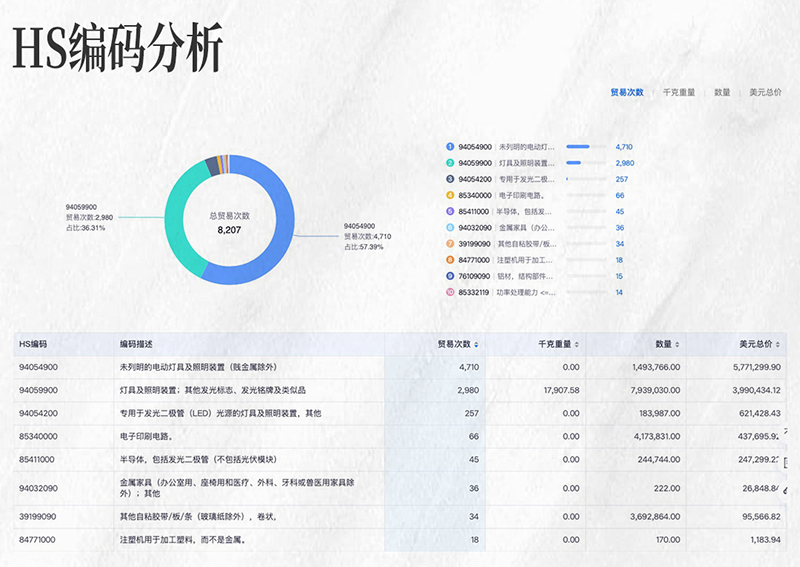The height and width of the screenshot is (567, 800).
Task: Select legend code 85332119
Action: pyautogui.click(x=473, y=292)
